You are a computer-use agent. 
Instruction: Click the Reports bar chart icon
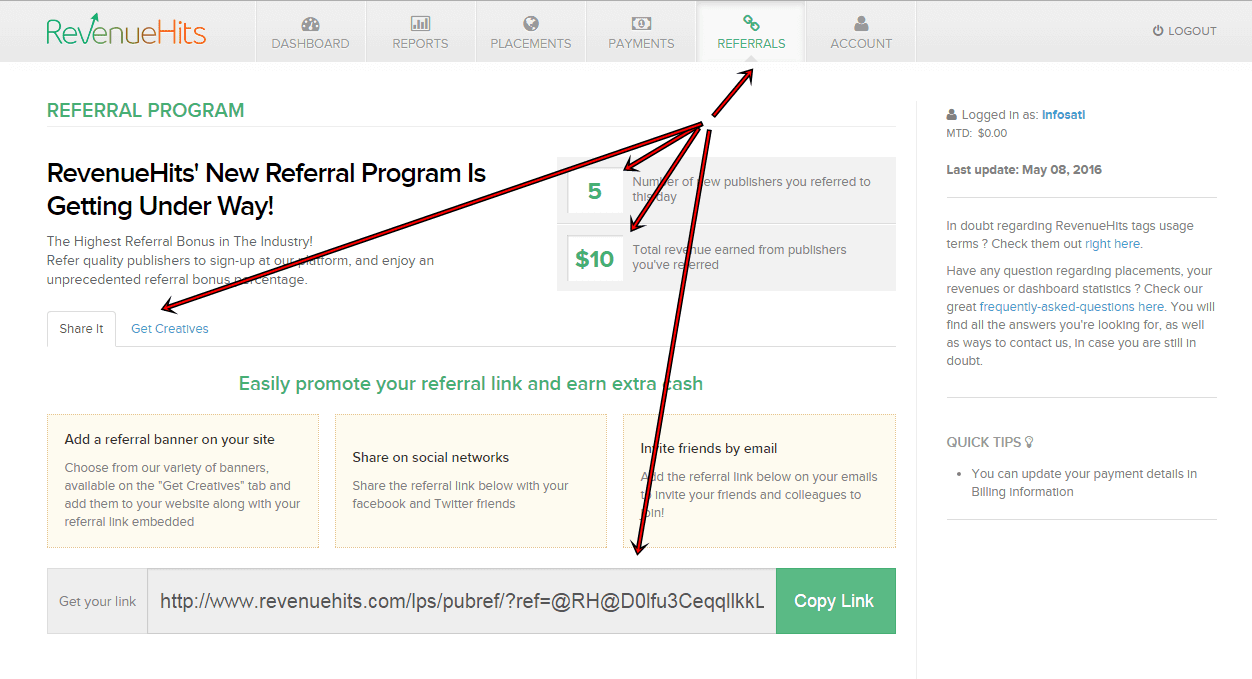pyautogui.click(x=420, y=24)
